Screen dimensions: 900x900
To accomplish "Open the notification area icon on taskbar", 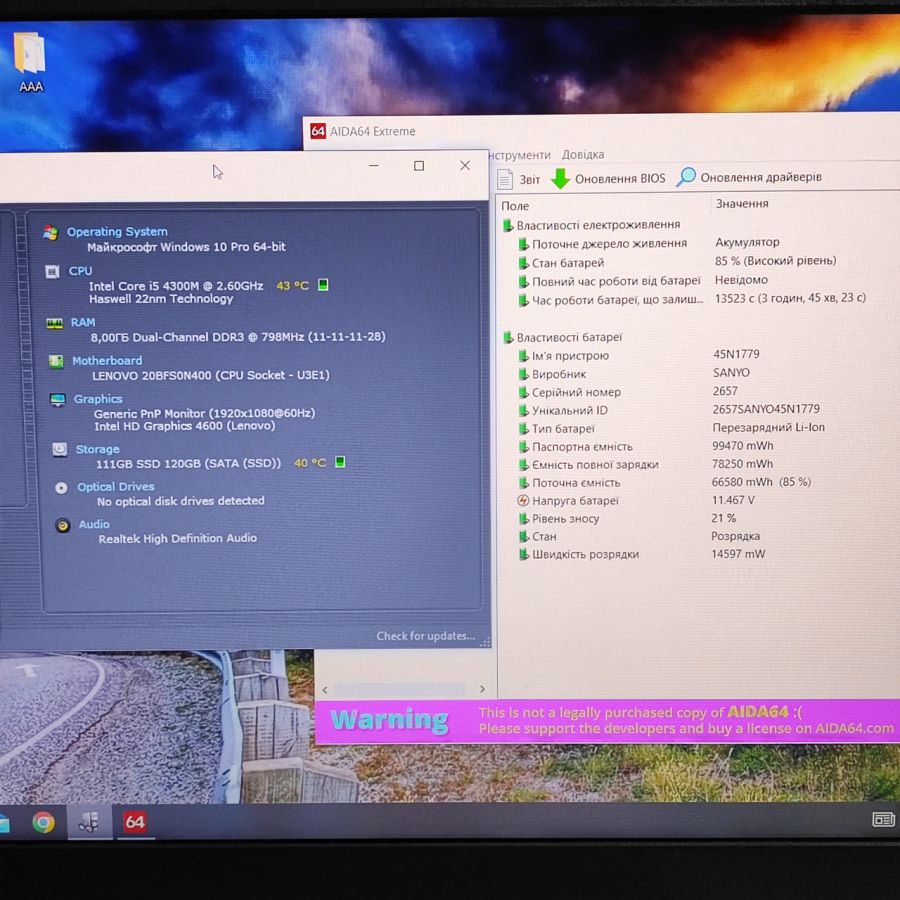I will pos(883,819).
